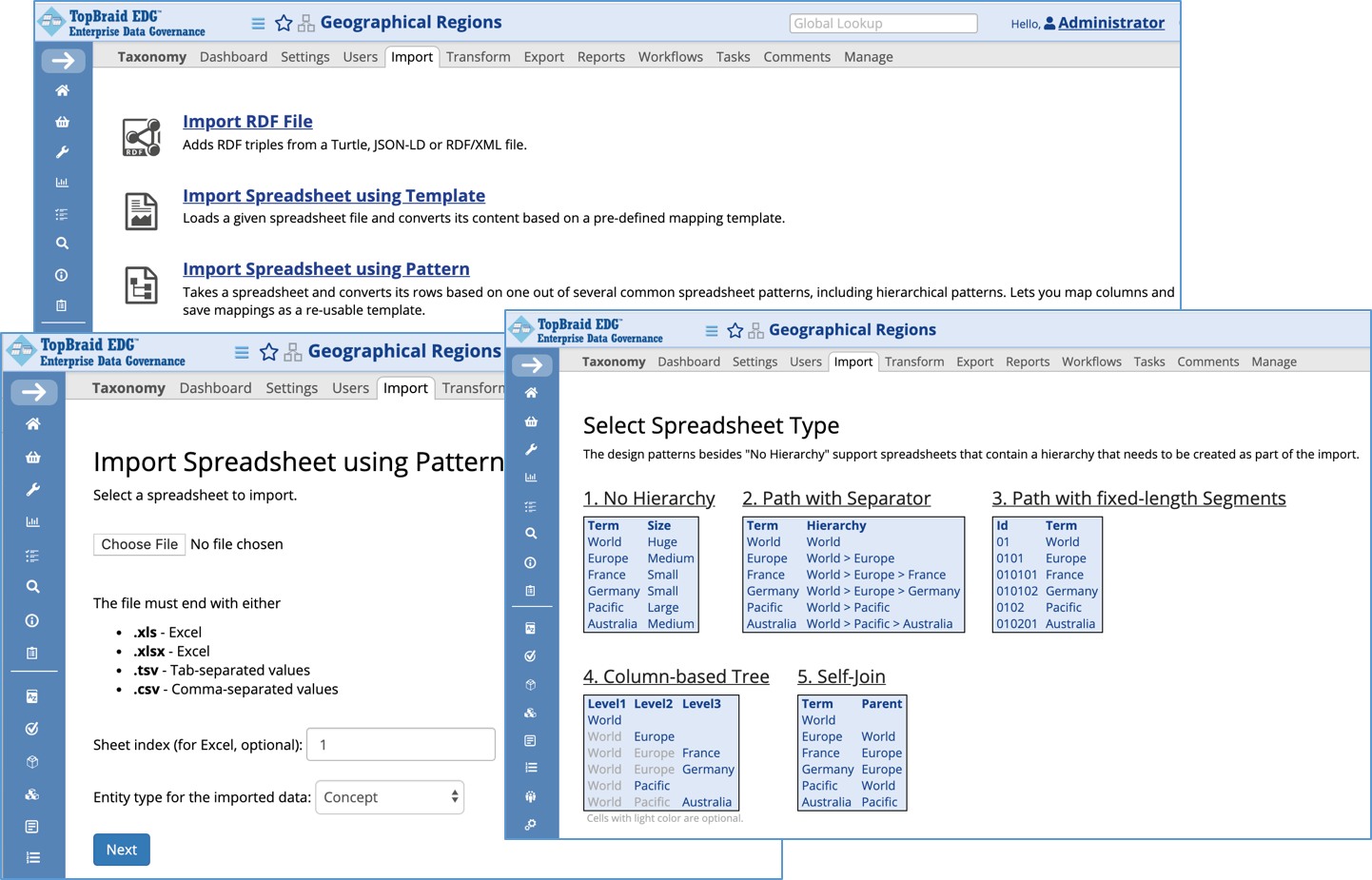Open clipboard icon in left window sidebar
Viewport: 1372px width, 880px height.
tap(32, 653)
